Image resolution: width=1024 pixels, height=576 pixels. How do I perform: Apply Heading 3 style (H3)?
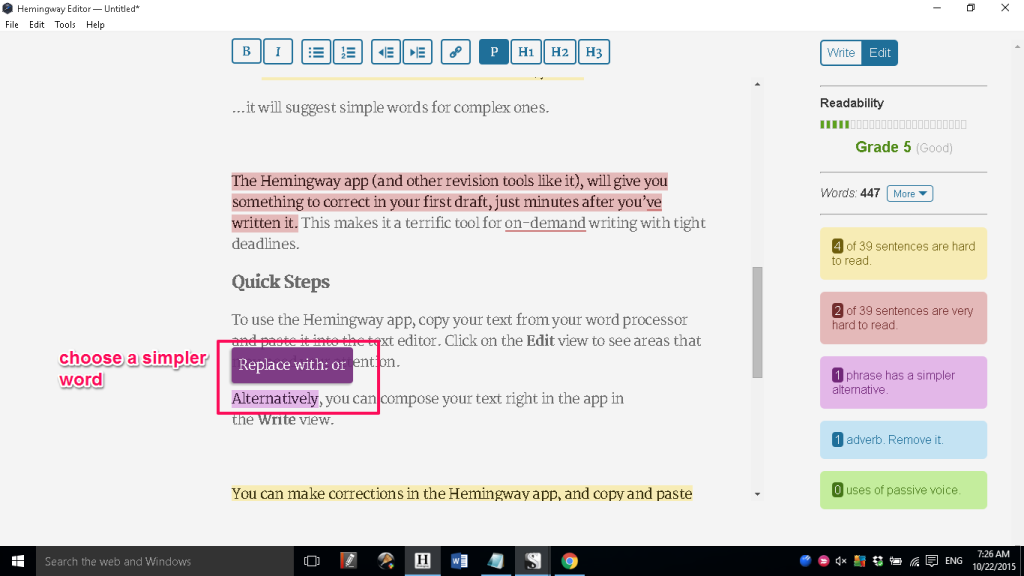[x=594, y=52]
